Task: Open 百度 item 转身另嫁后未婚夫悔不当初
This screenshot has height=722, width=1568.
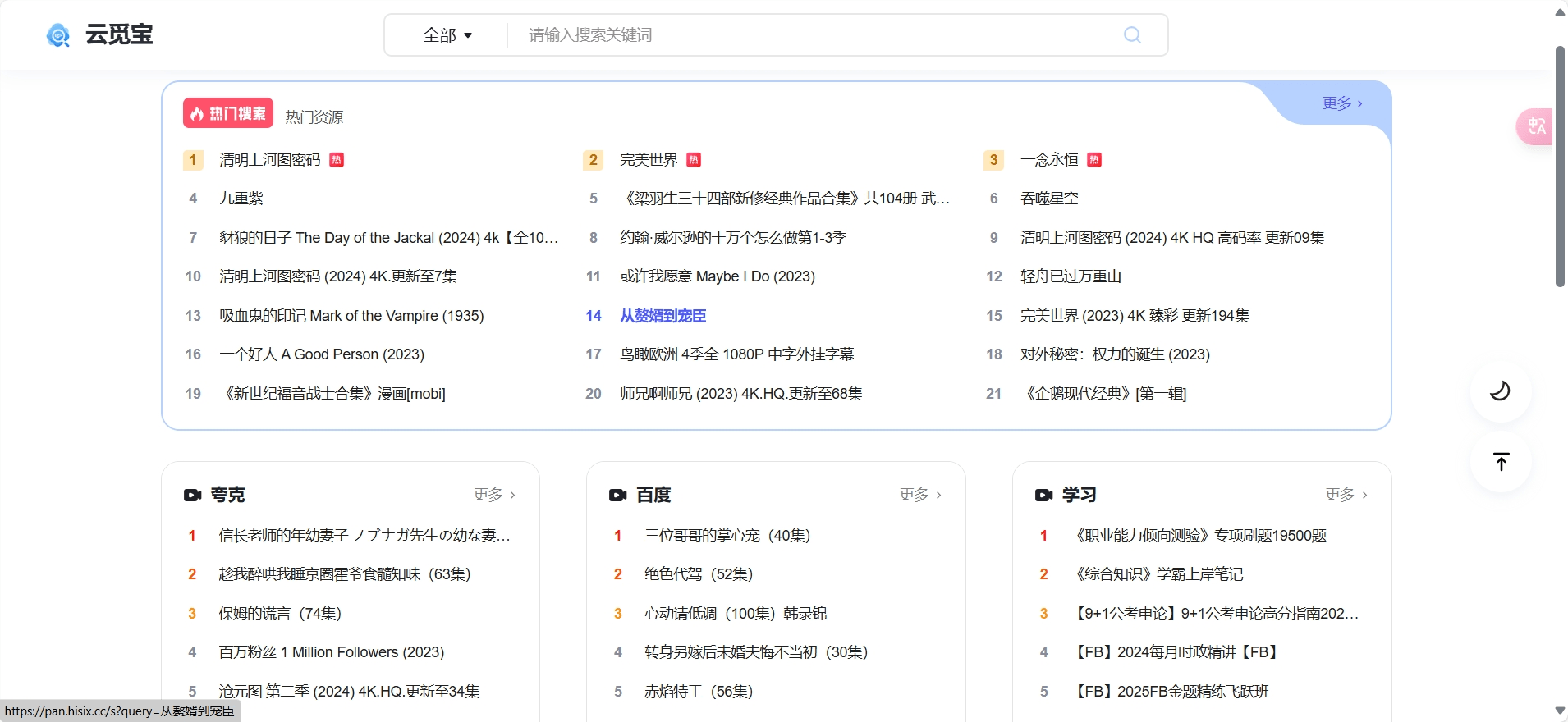Action: 756,652
